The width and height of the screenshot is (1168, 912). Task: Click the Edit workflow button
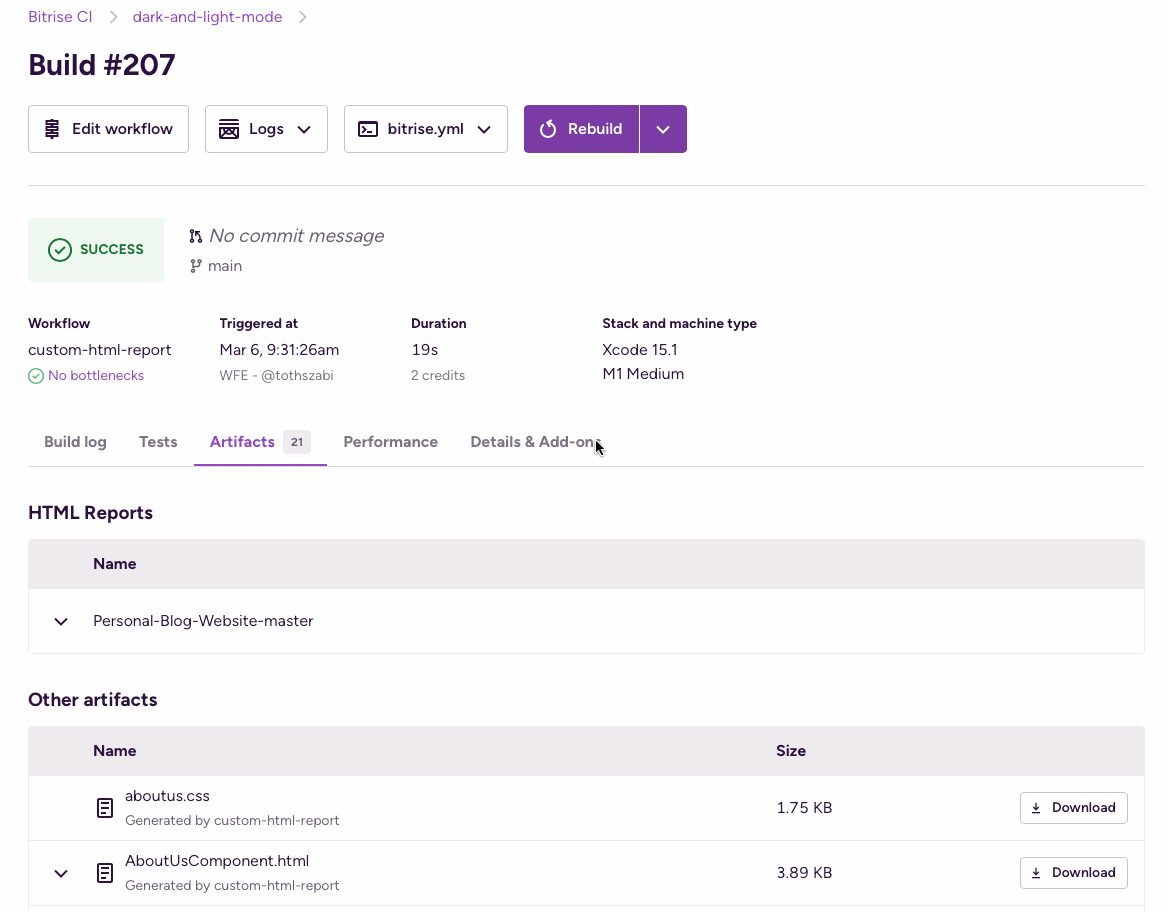[x=108, y=129]
